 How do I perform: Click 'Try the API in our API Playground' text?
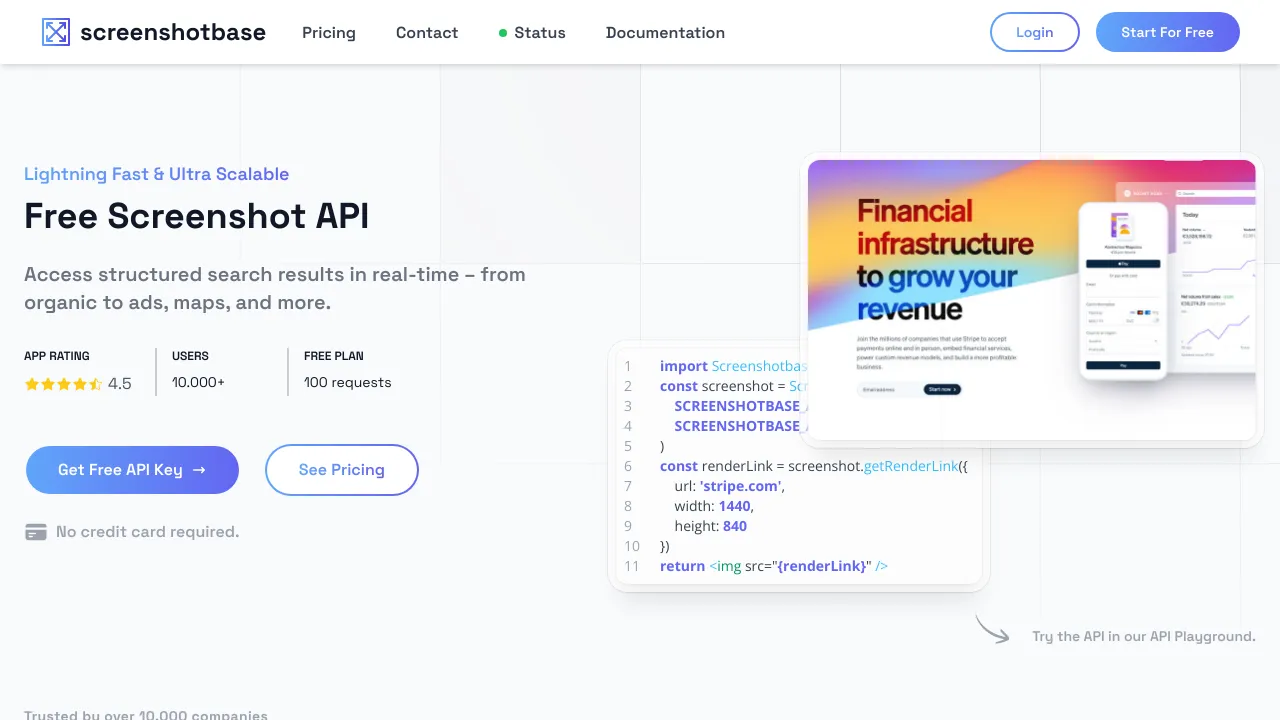1143,636
